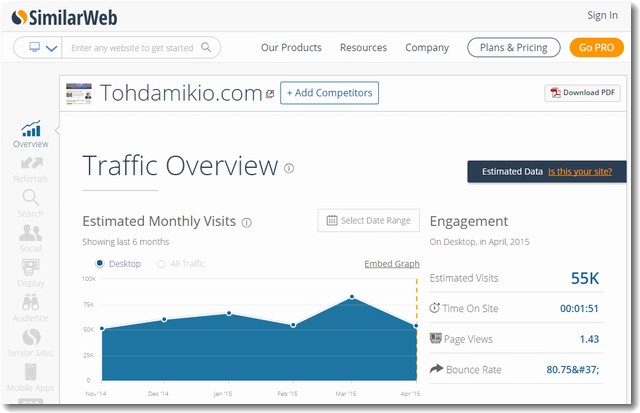This screenshot has width=640, height=413.
Task: Click the Engagement heading
Action: coord(469,222)
